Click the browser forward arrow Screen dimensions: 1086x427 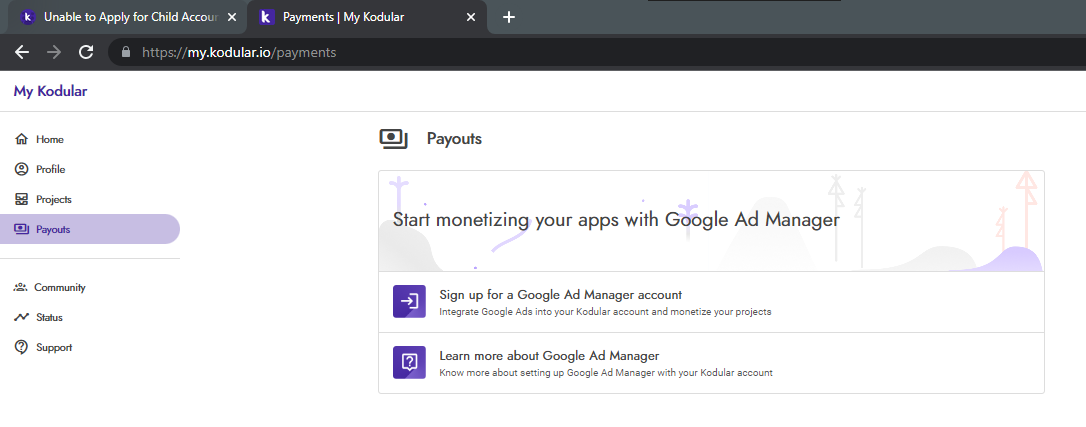(x=54, y=52)
